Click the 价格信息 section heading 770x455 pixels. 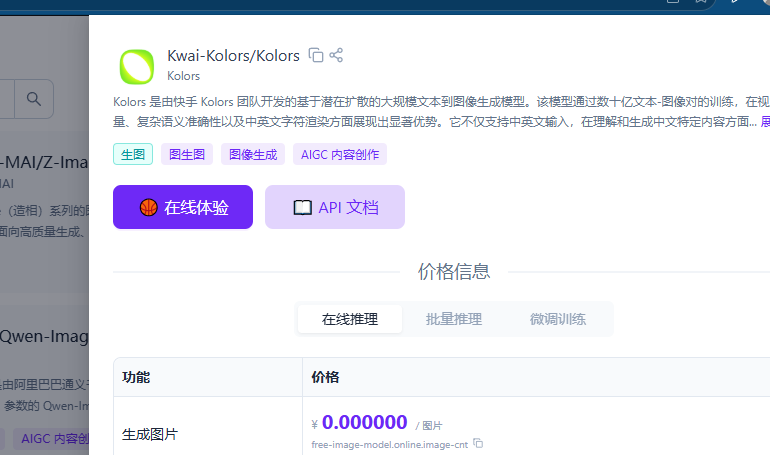[454, 271]
